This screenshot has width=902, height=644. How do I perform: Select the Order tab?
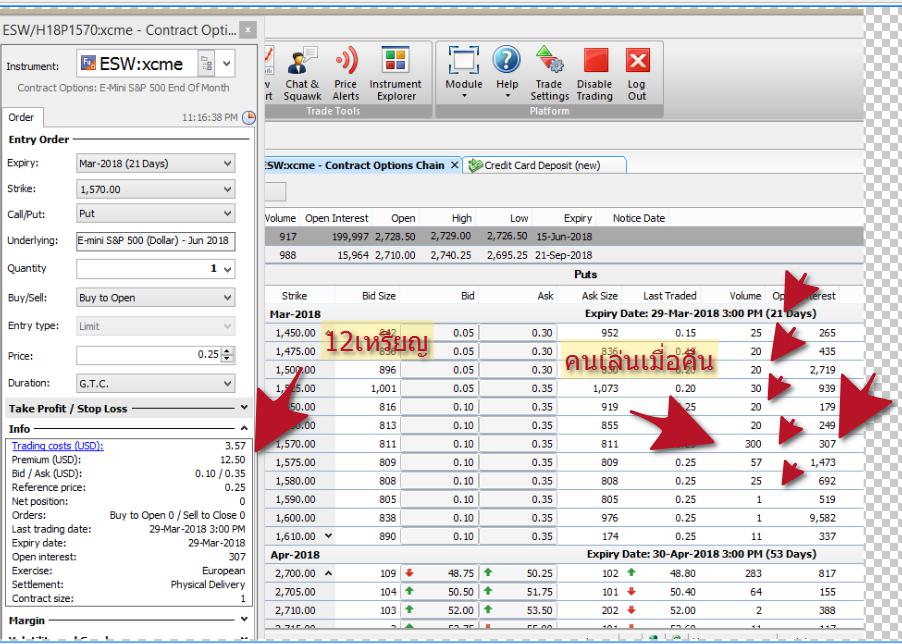[22, 116]
